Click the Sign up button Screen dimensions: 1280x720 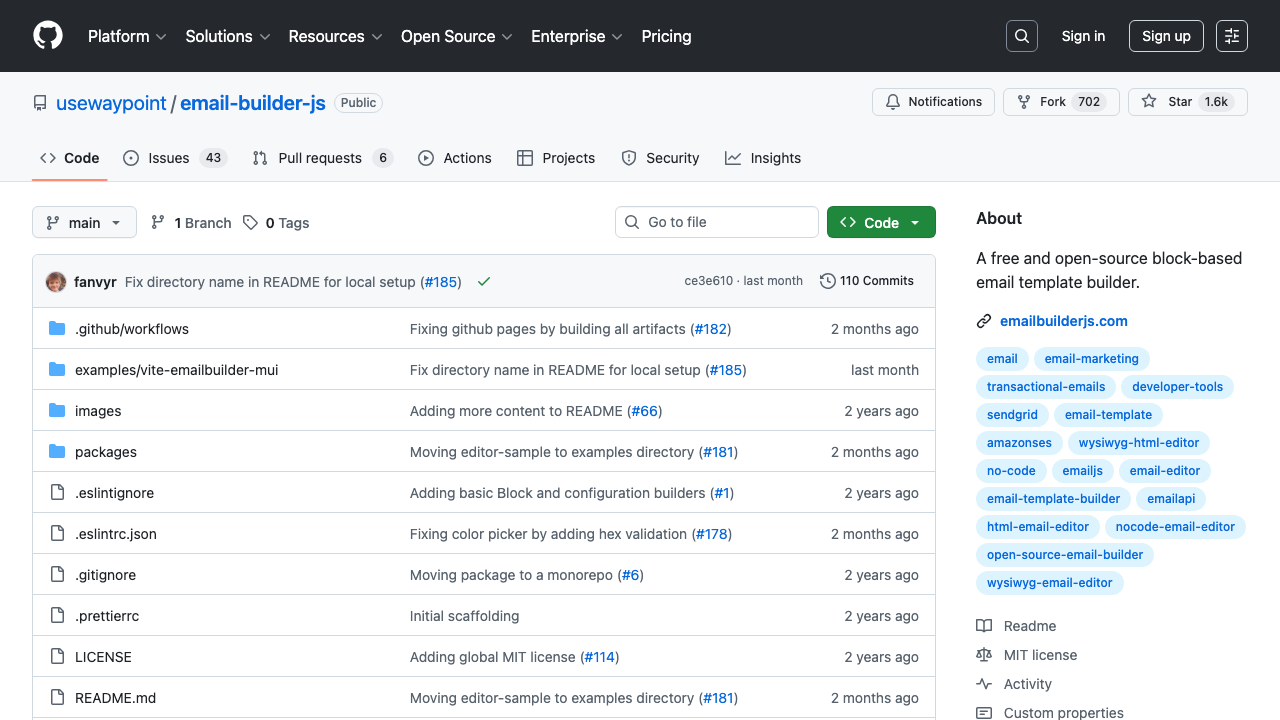(x=1166, y=35)
